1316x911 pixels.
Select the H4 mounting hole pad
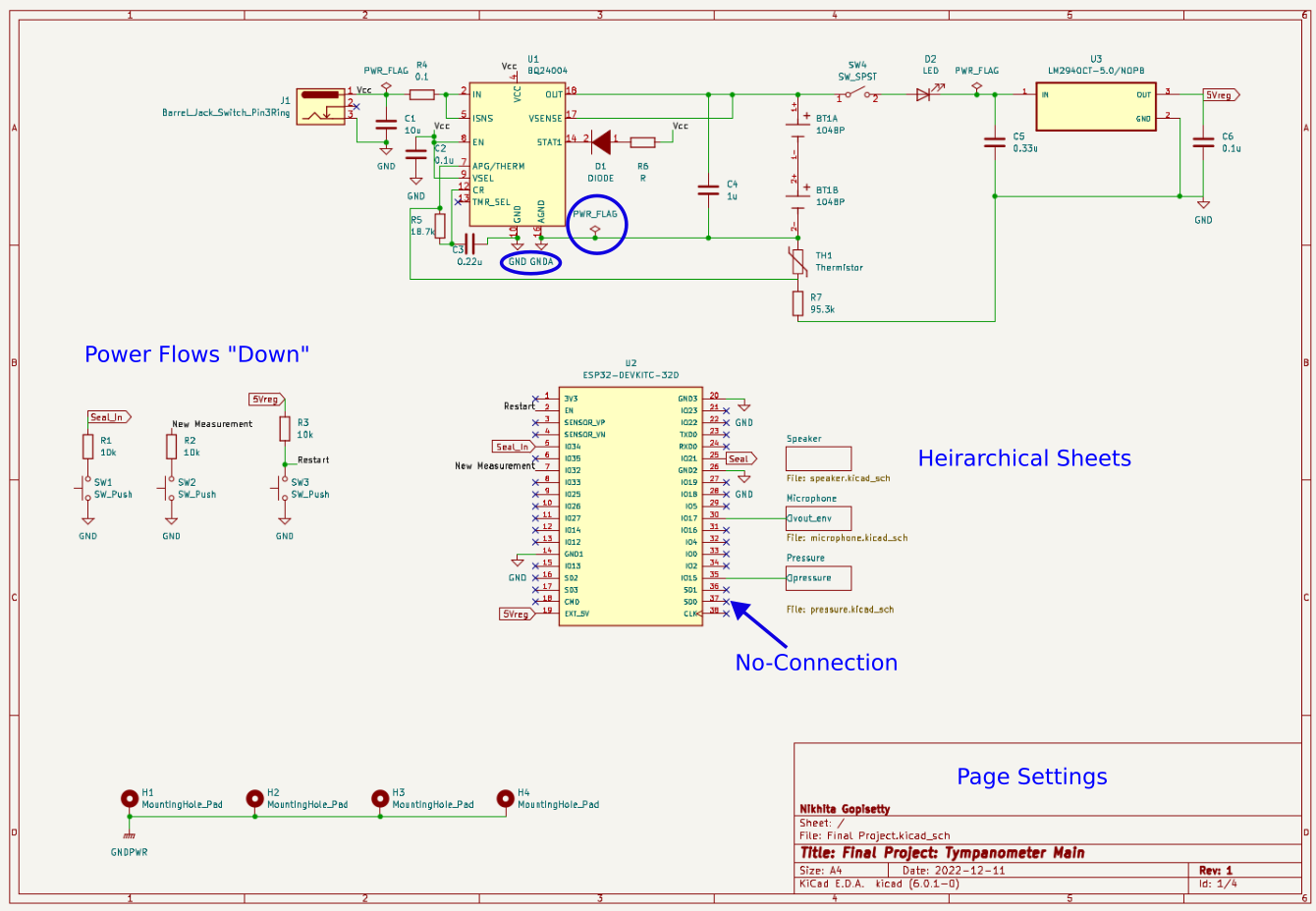(505, 799)
